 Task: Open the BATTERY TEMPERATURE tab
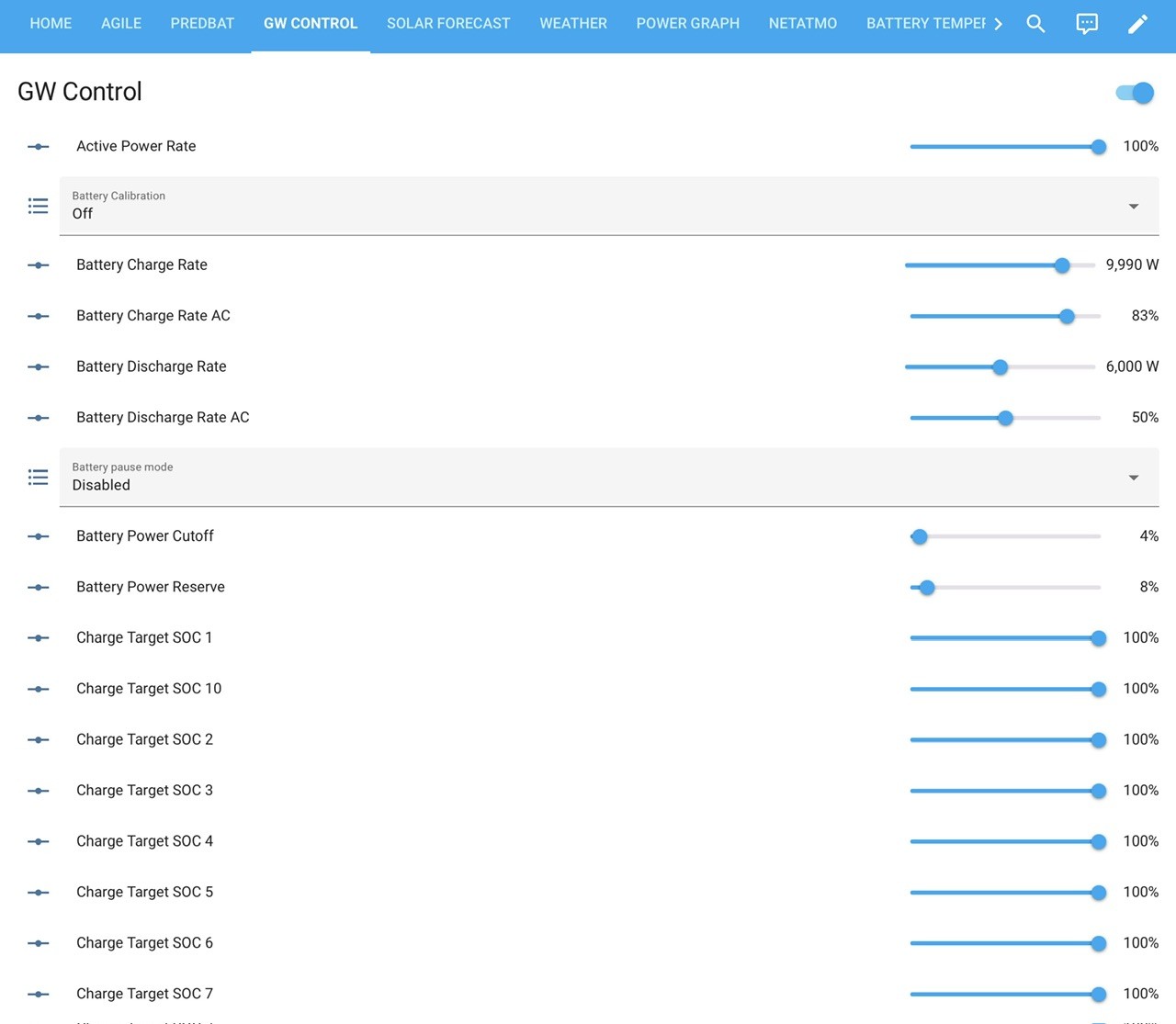[926, 24]
